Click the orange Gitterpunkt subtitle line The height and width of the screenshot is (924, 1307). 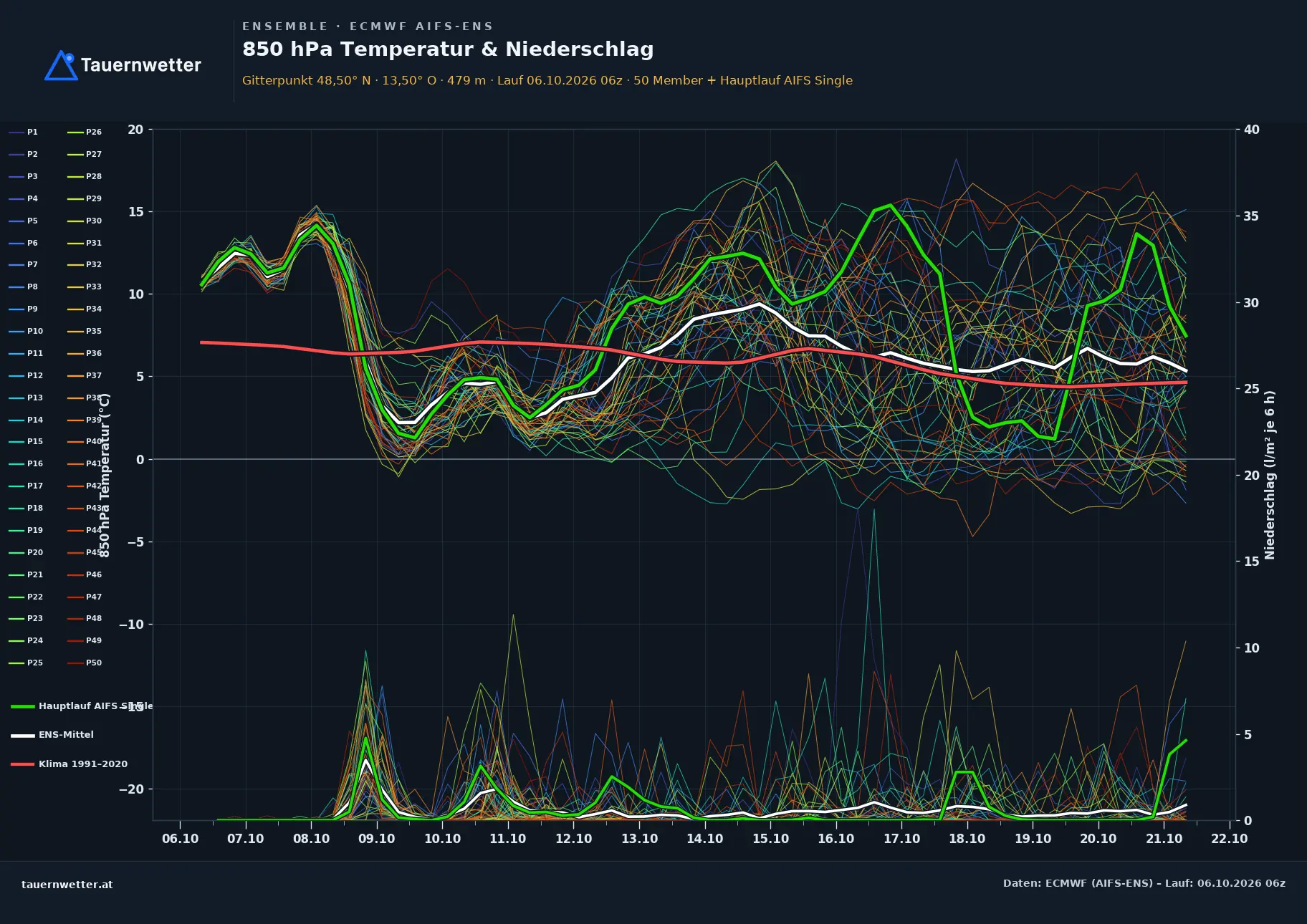[547, 80]
